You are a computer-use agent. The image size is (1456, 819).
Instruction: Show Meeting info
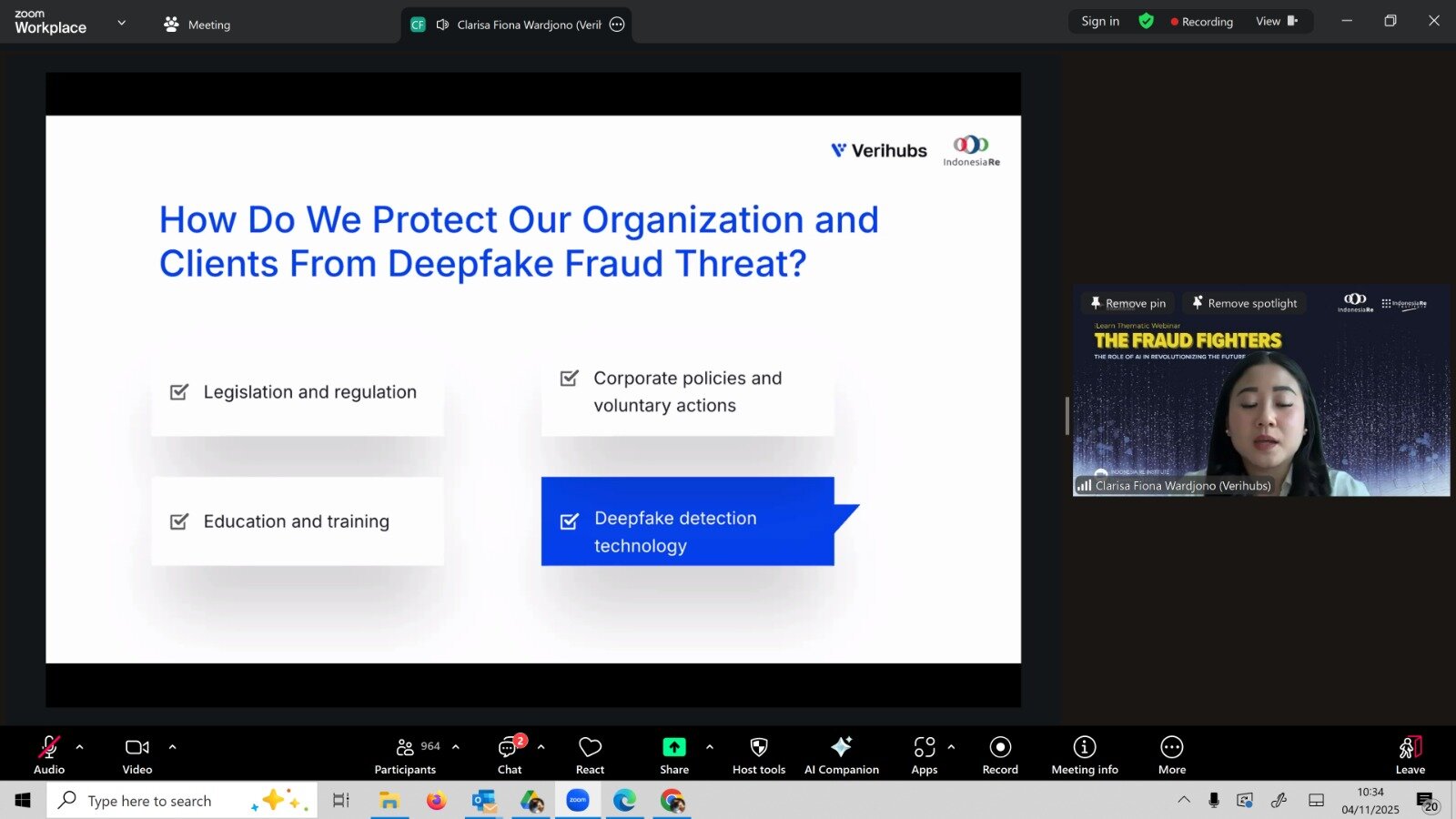click(1084, 755)
